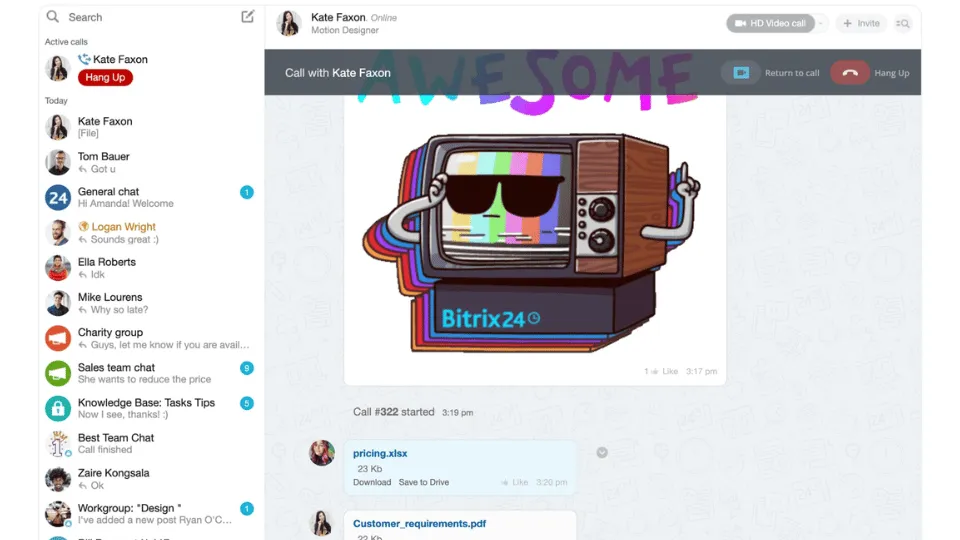The image size is (960, 540).
Task: Click the Return to call video icon
Action: point(741,73)
